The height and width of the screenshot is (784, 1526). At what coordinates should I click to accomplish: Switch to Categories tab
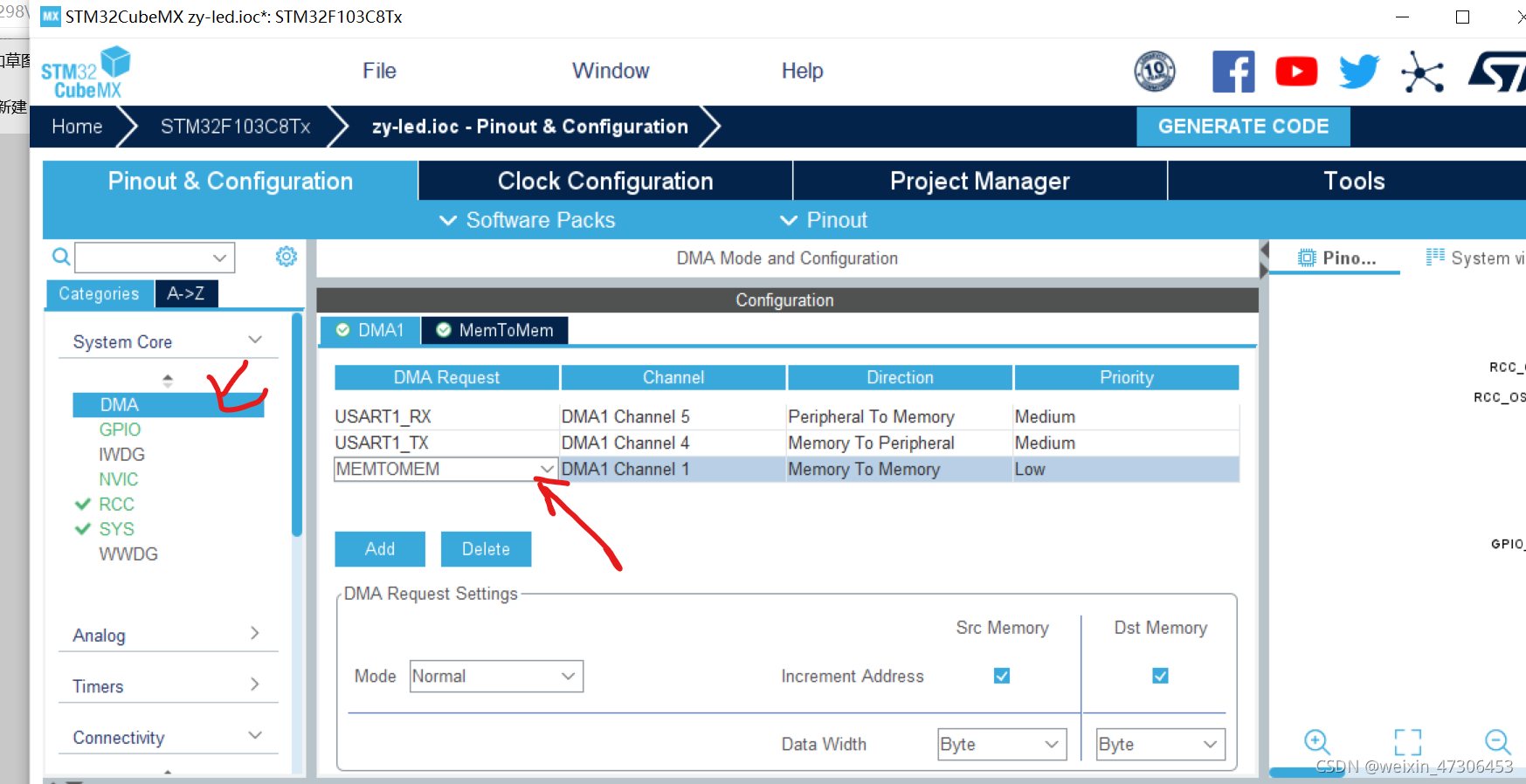point(99,293)
